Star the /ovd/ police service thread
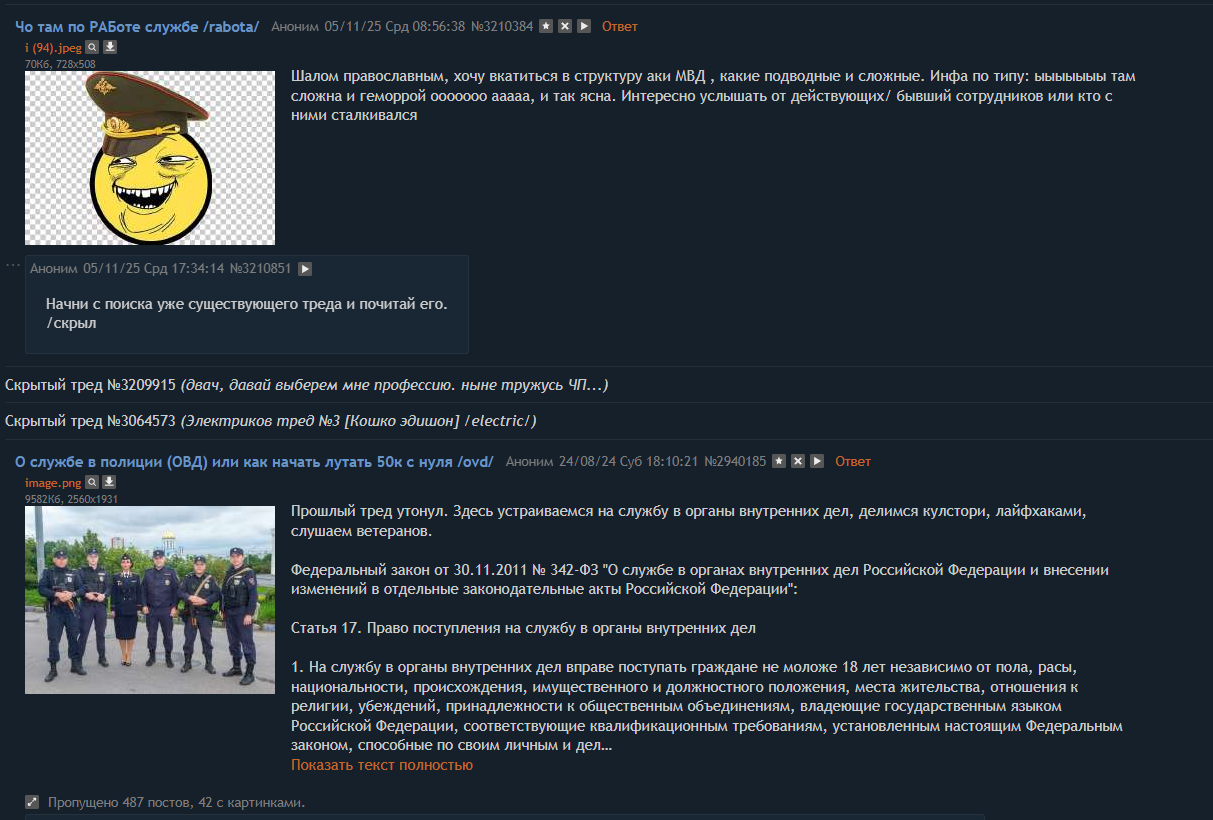Image resolution: width=1213 pixels, height=820 pixels. (x=779, y=461)
